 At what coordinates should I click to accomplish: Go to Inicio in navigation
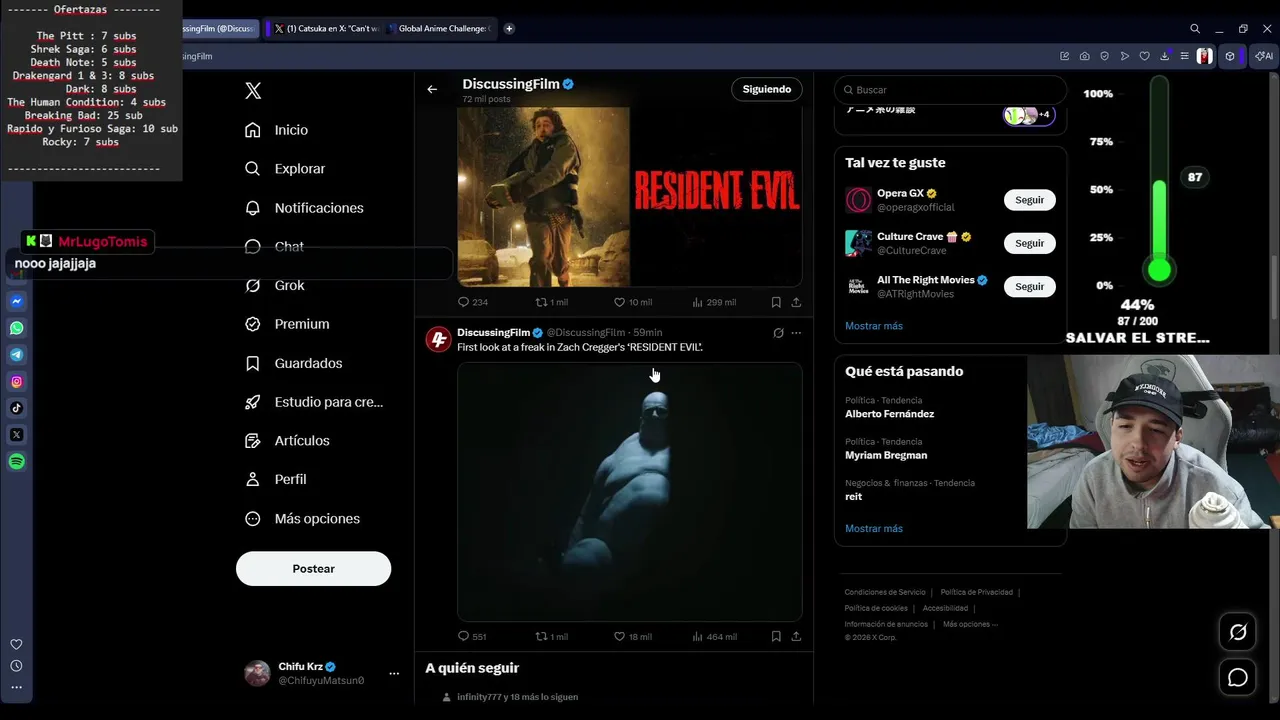(x=277, y=130)
